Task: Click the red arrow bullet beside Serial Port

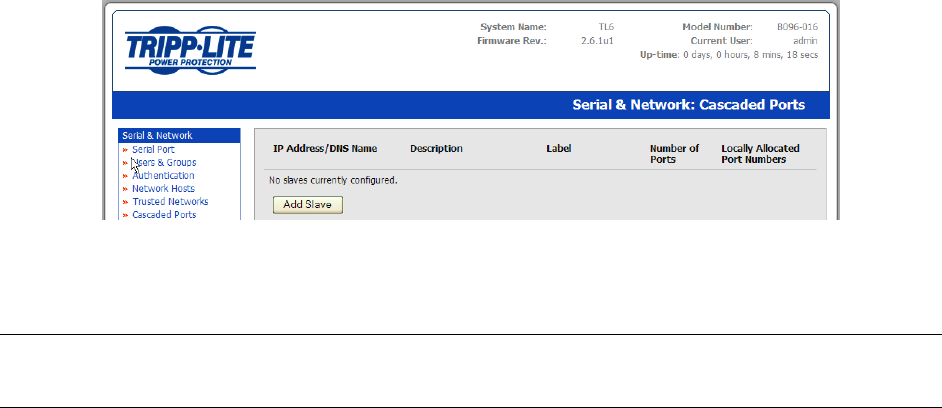Action: pos(126,150)
